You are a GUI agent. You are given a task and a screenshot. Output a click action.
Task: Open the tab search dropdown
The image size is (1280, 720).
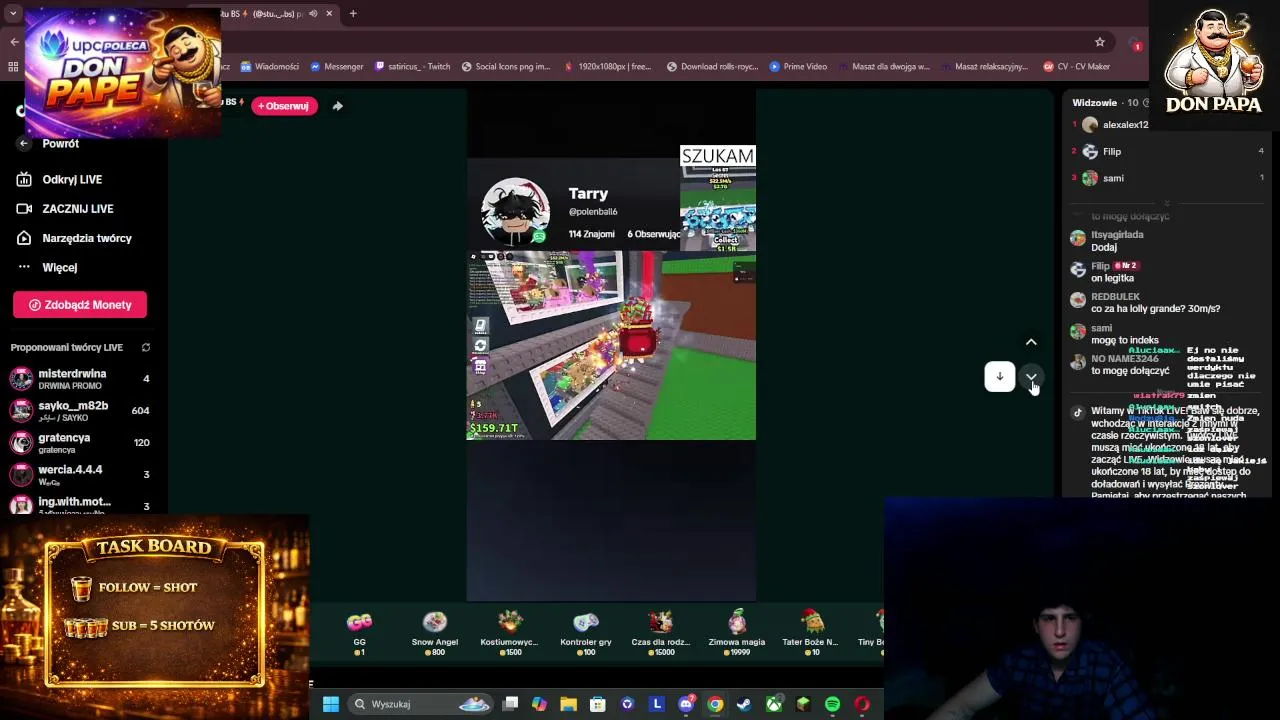13,14
